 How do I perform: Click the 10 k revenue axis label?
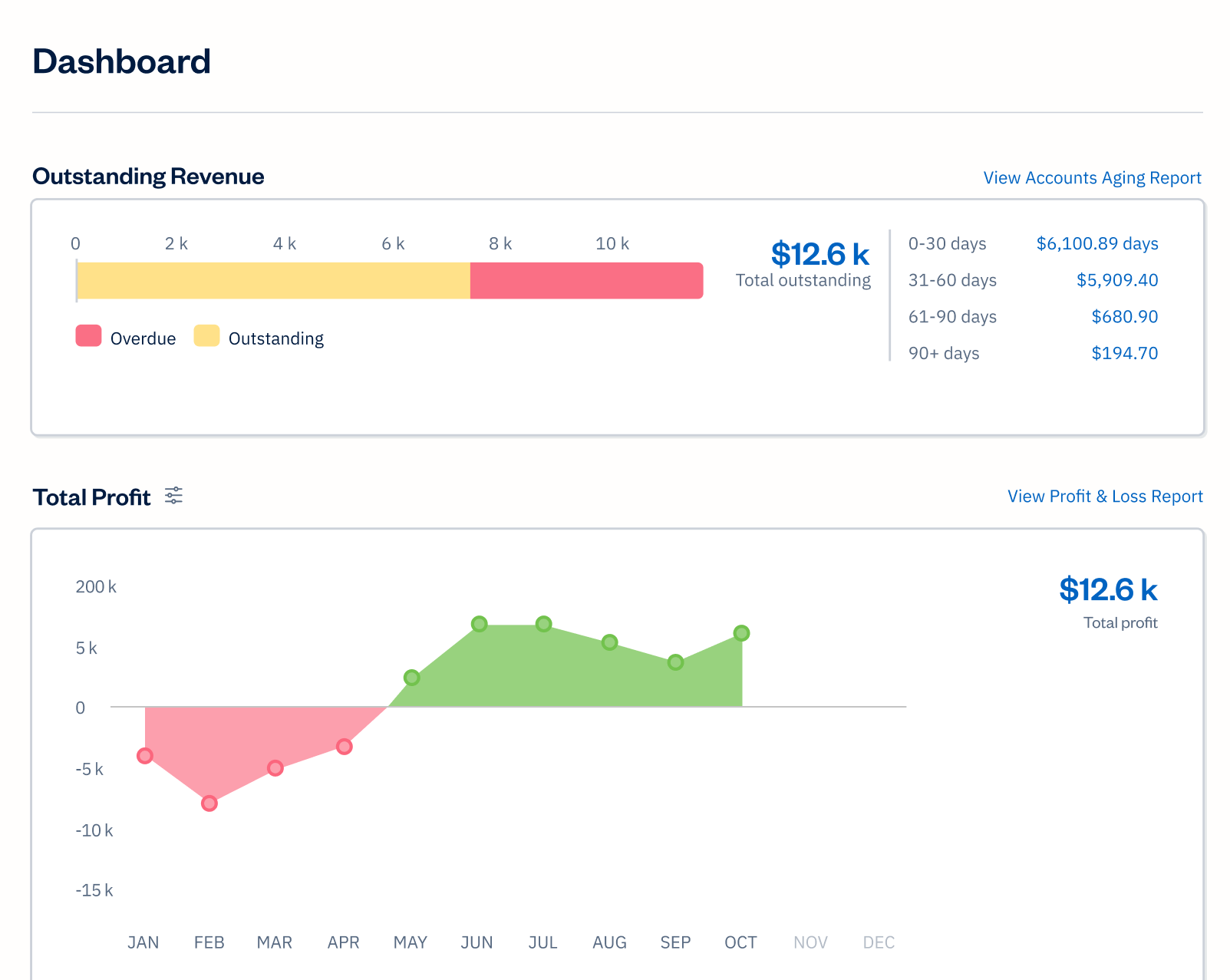point(612,244)
